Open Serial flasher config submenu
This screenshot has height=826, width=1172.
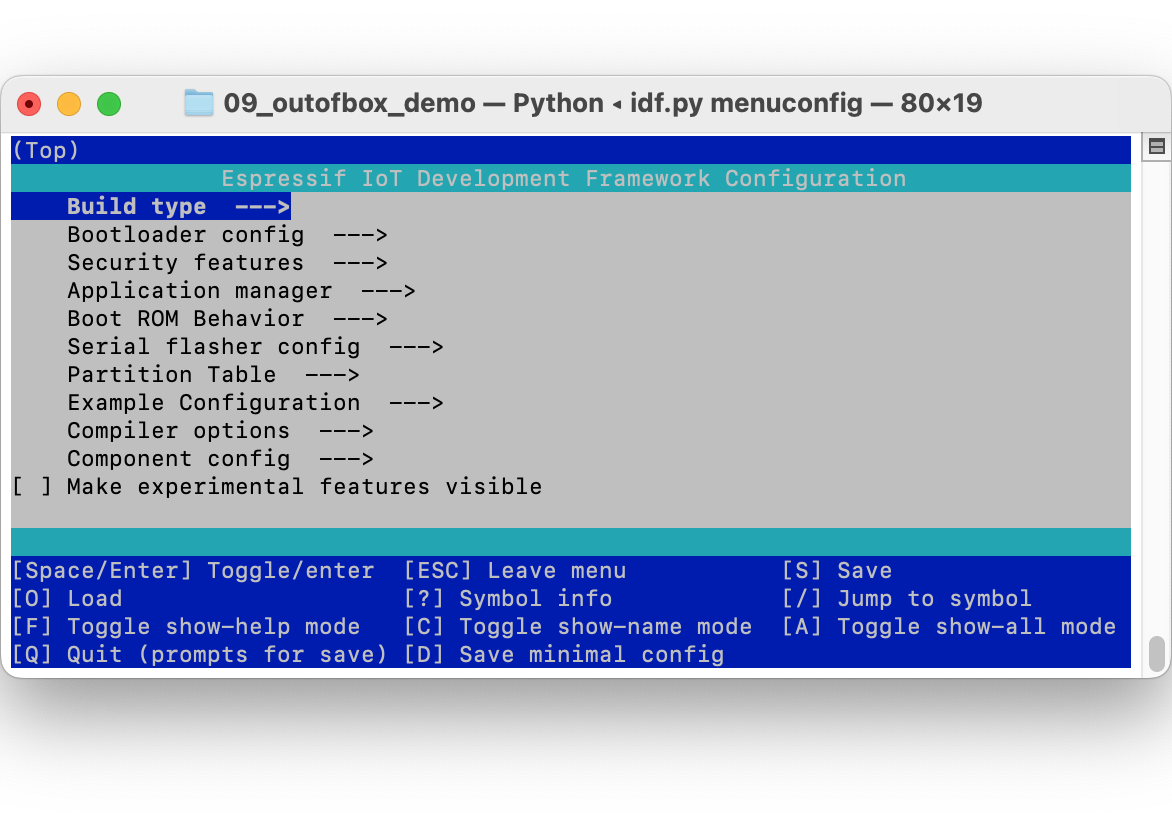[256, 347]
